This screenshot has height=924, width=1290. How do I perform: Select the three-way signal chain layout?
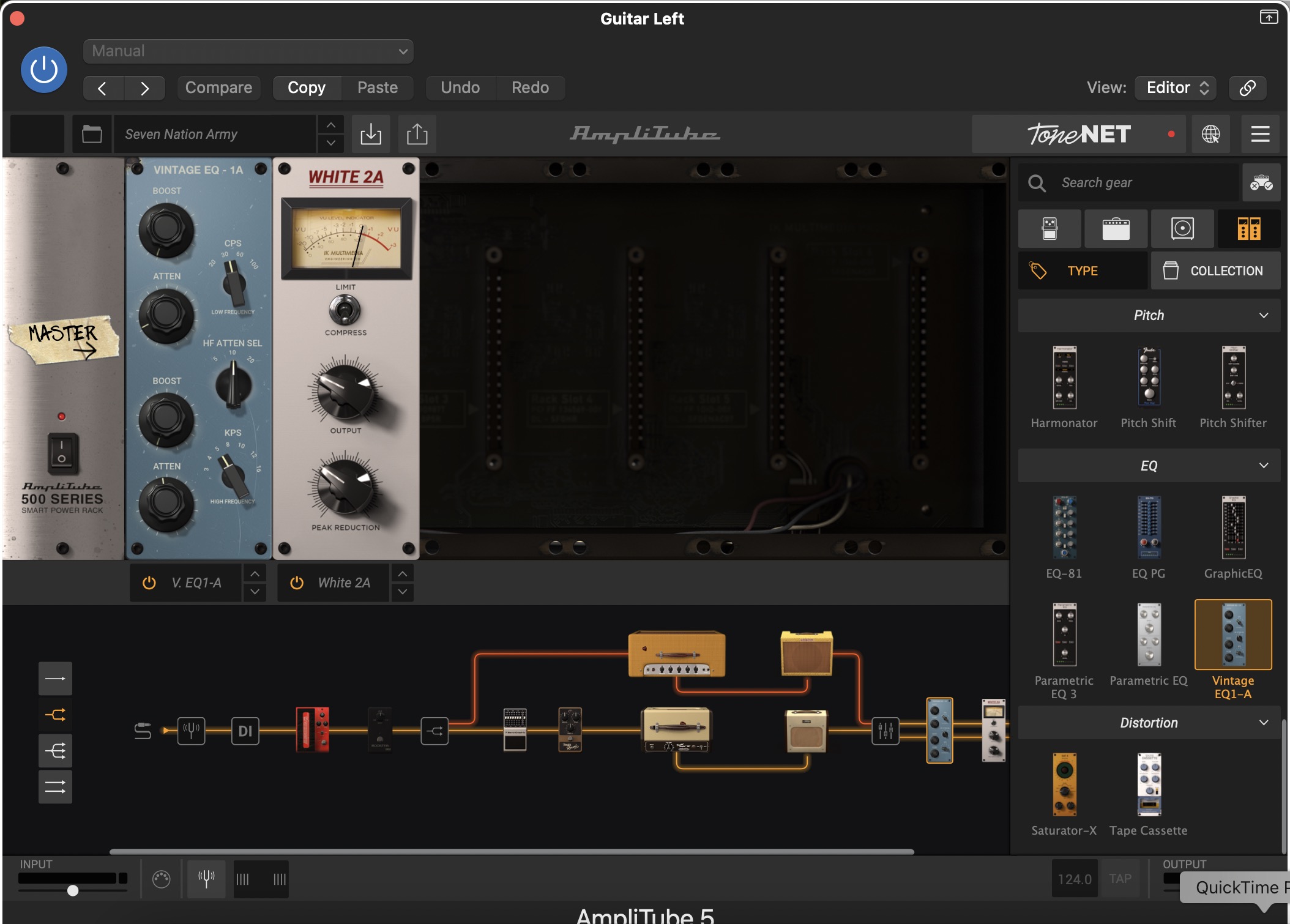pos(55,751)
